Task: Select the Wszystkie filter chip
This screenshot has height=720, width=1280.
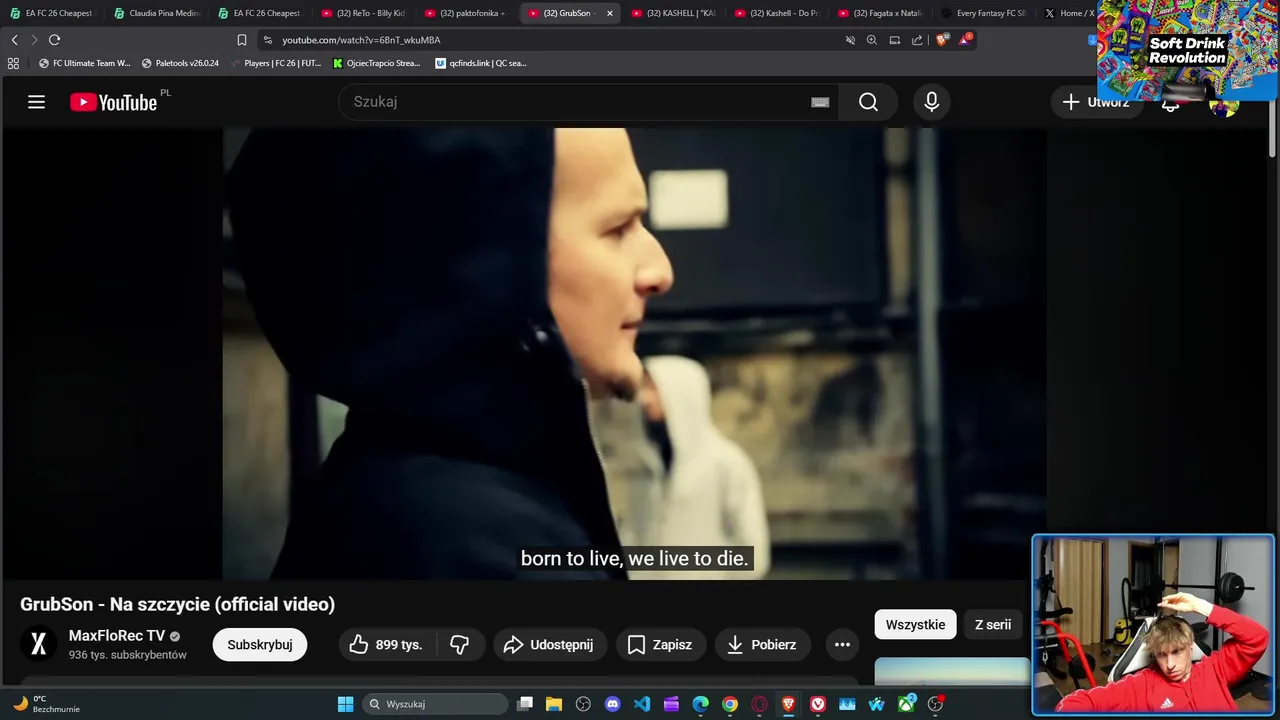Action: 915,625
